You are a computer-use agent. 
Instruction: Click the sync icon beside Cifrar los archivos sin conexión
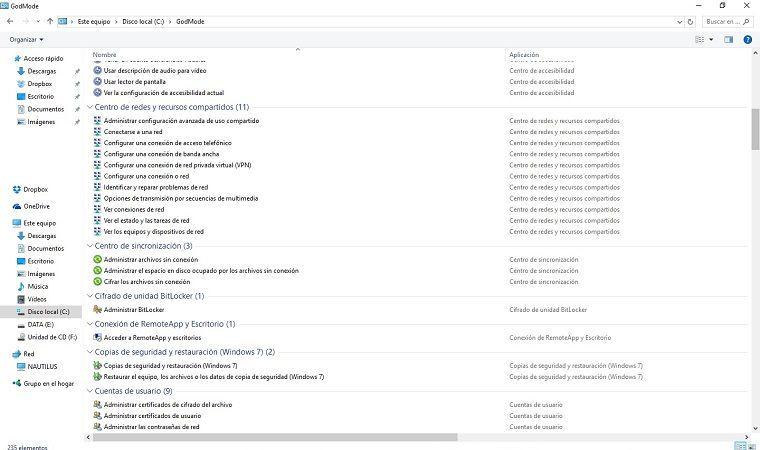click(97, 282)
